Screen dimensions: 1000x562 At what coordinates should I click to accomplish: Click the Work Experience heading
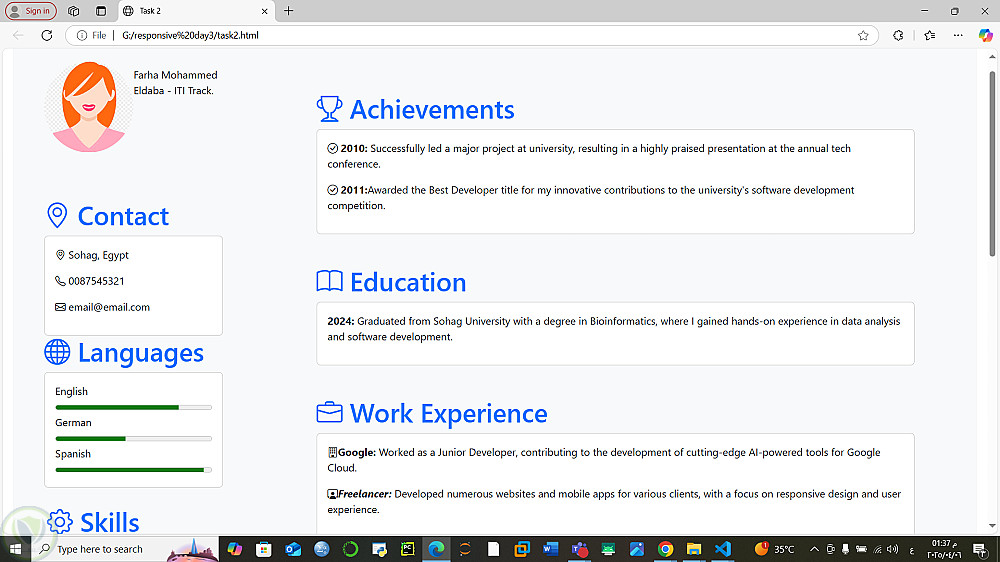[x=448, y=413]
